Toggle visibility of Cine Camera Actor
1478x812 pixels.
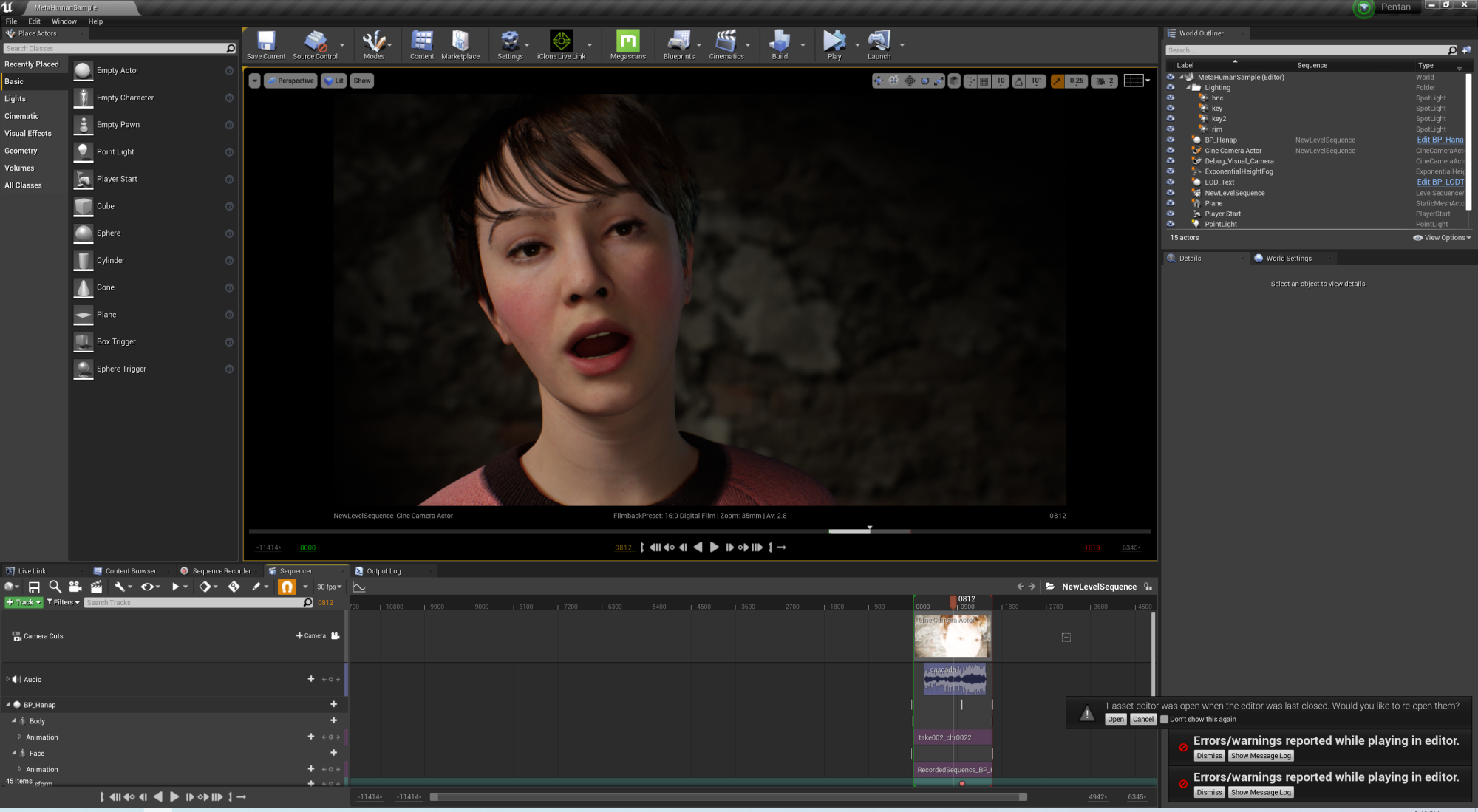pyautogui.click(x=1171, y=150)
